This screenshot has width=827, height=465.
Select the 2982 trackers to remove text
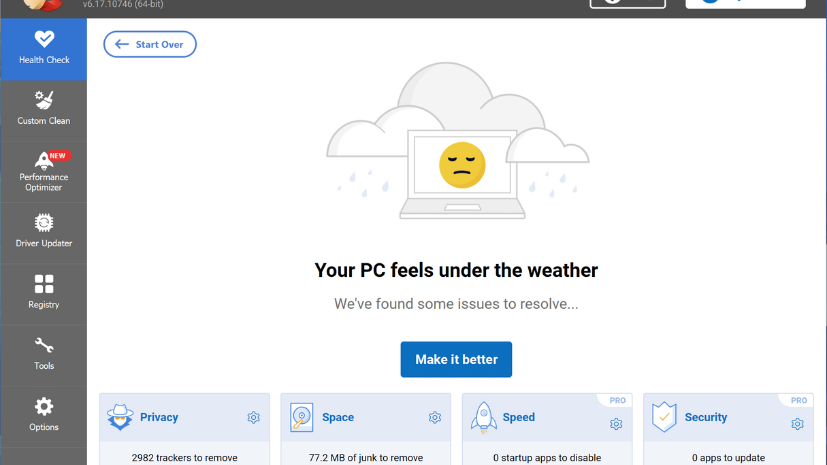(x=185, y=458)
